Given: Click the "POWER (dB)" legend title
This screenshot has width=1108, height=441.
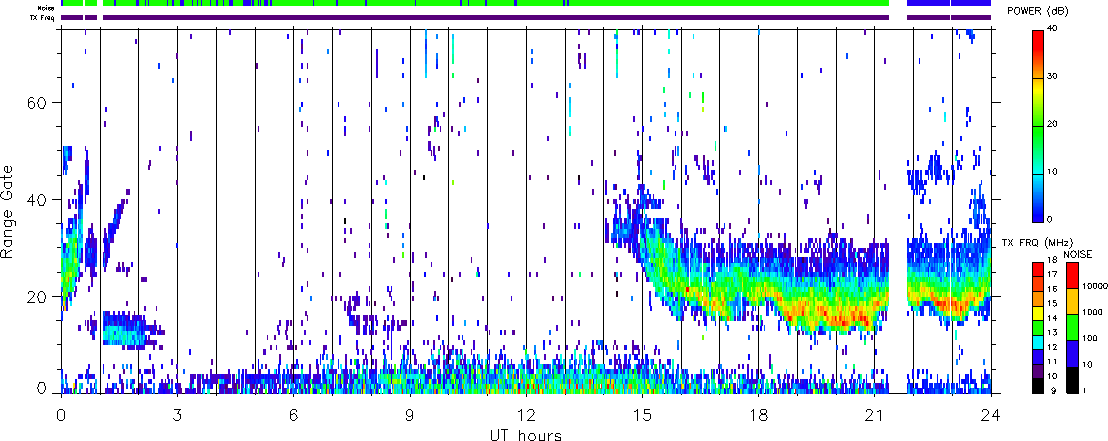Looking at the screenshot, I should (1039, 13).
